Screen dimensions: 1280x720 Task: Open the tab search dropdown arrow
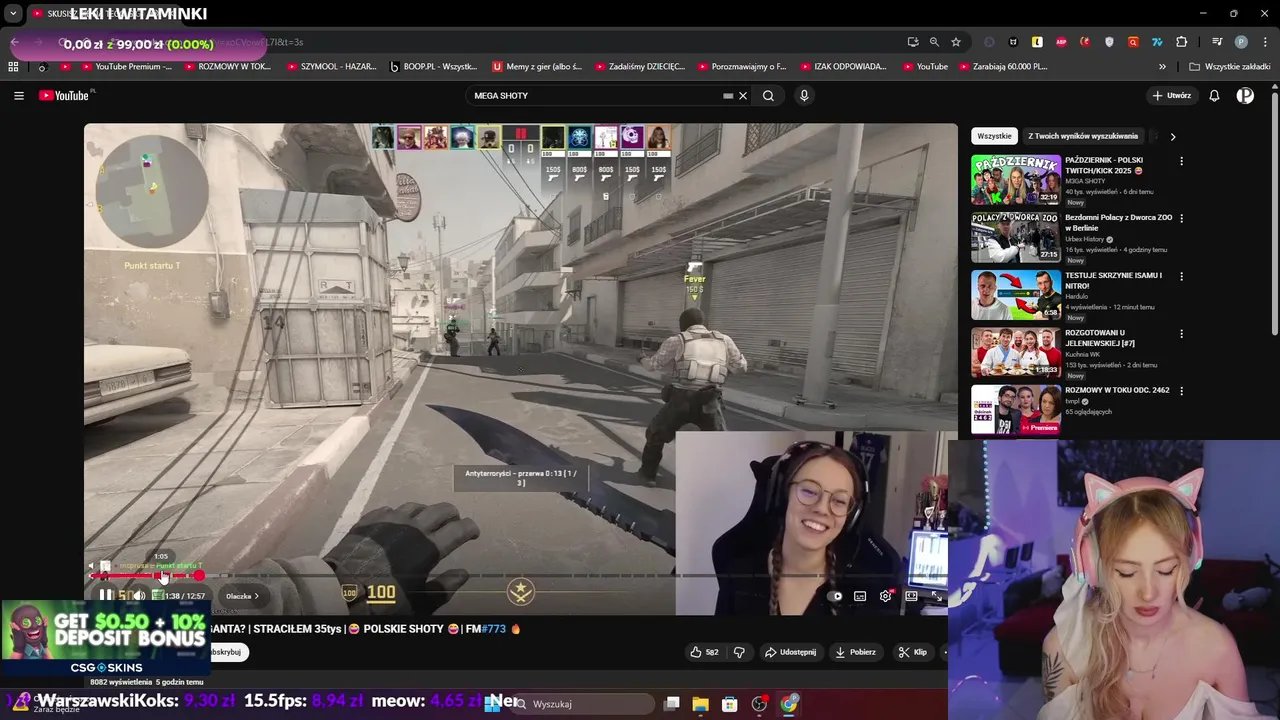pos(13,14)
